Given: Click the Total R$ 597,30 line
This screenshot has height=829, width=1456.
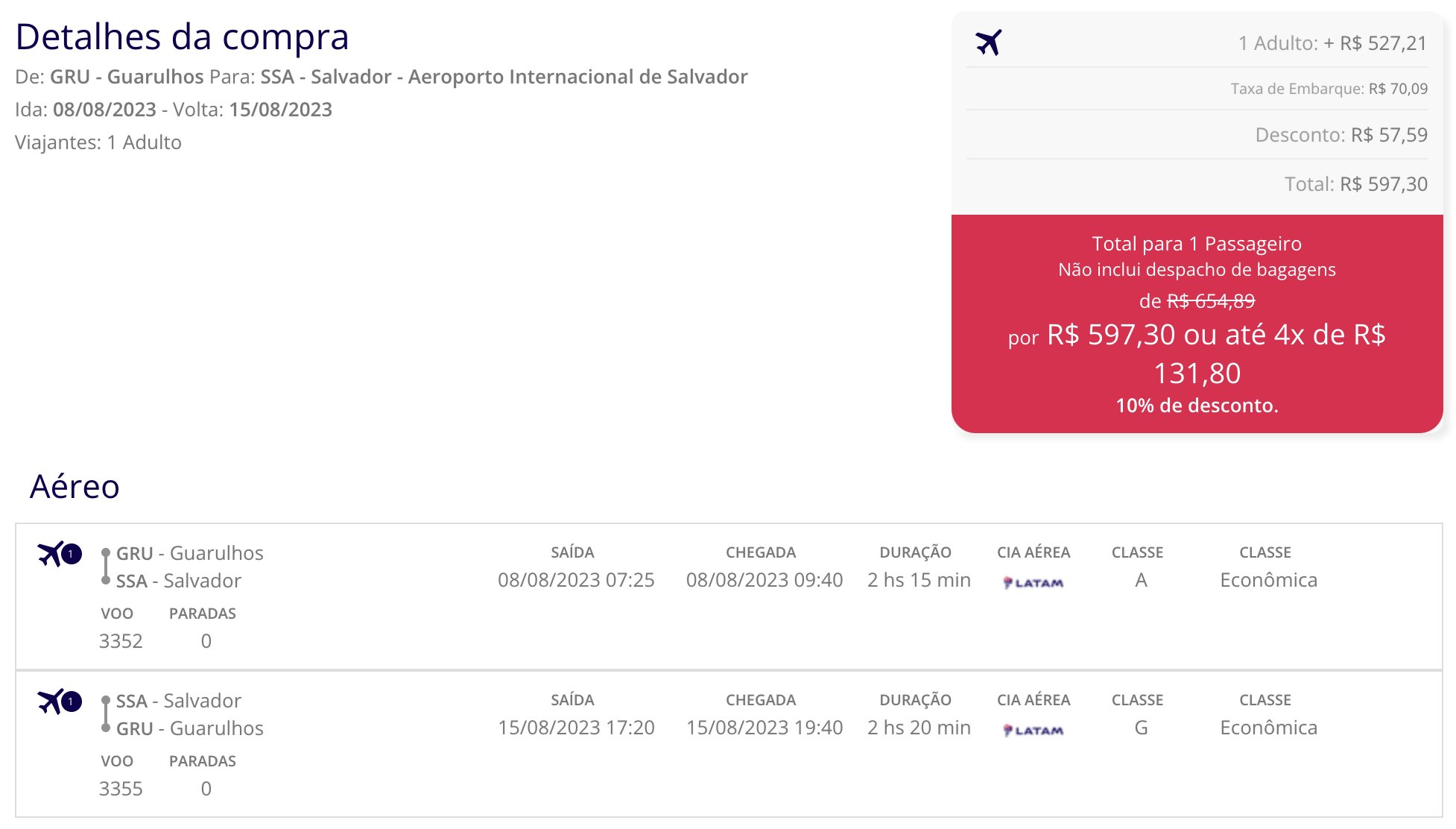Looking at the screenshot, I should coord(1355,184).
